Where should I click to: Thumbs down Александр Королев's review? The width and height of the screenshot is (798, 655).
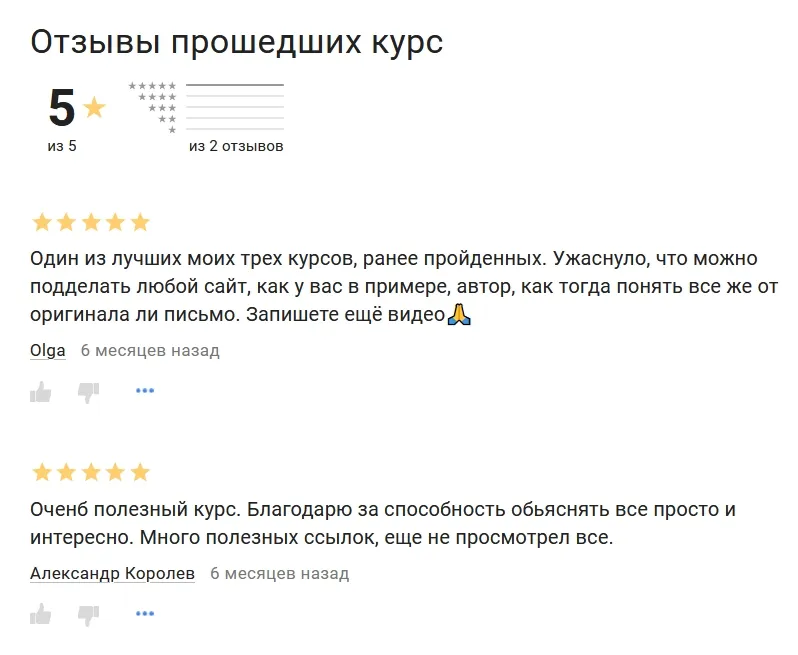[x=89, y=614]
